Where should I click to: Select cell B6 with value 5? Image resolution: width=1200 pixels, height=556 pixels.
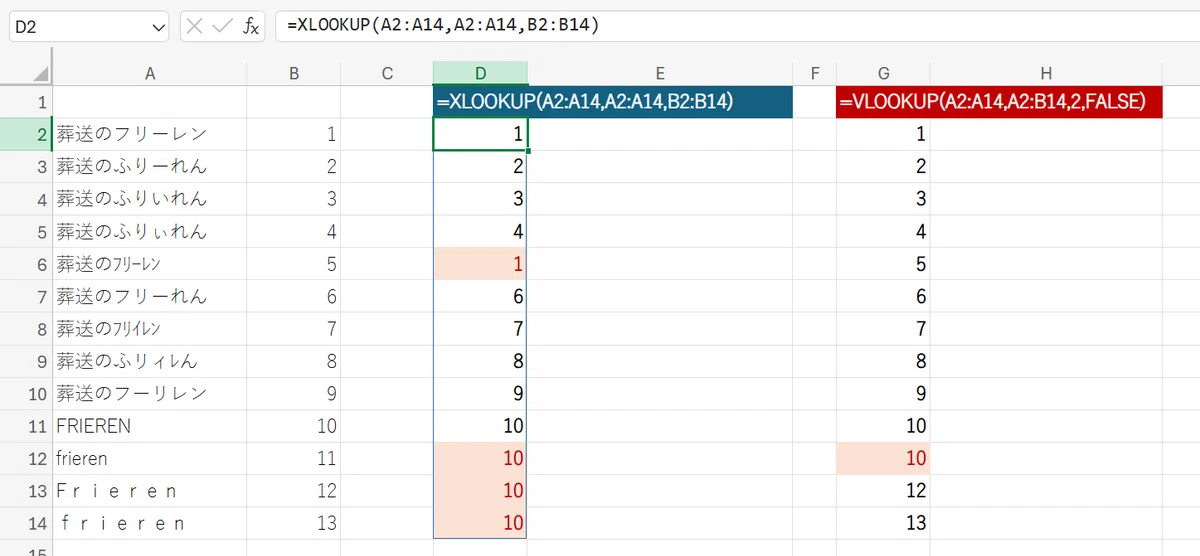294,264
